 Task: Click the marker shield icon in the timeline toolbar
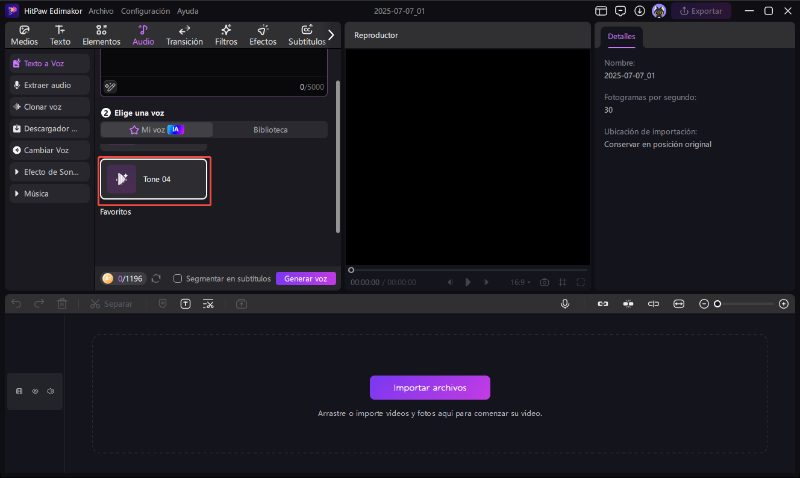pyautogui.click(x=162, y=304)
